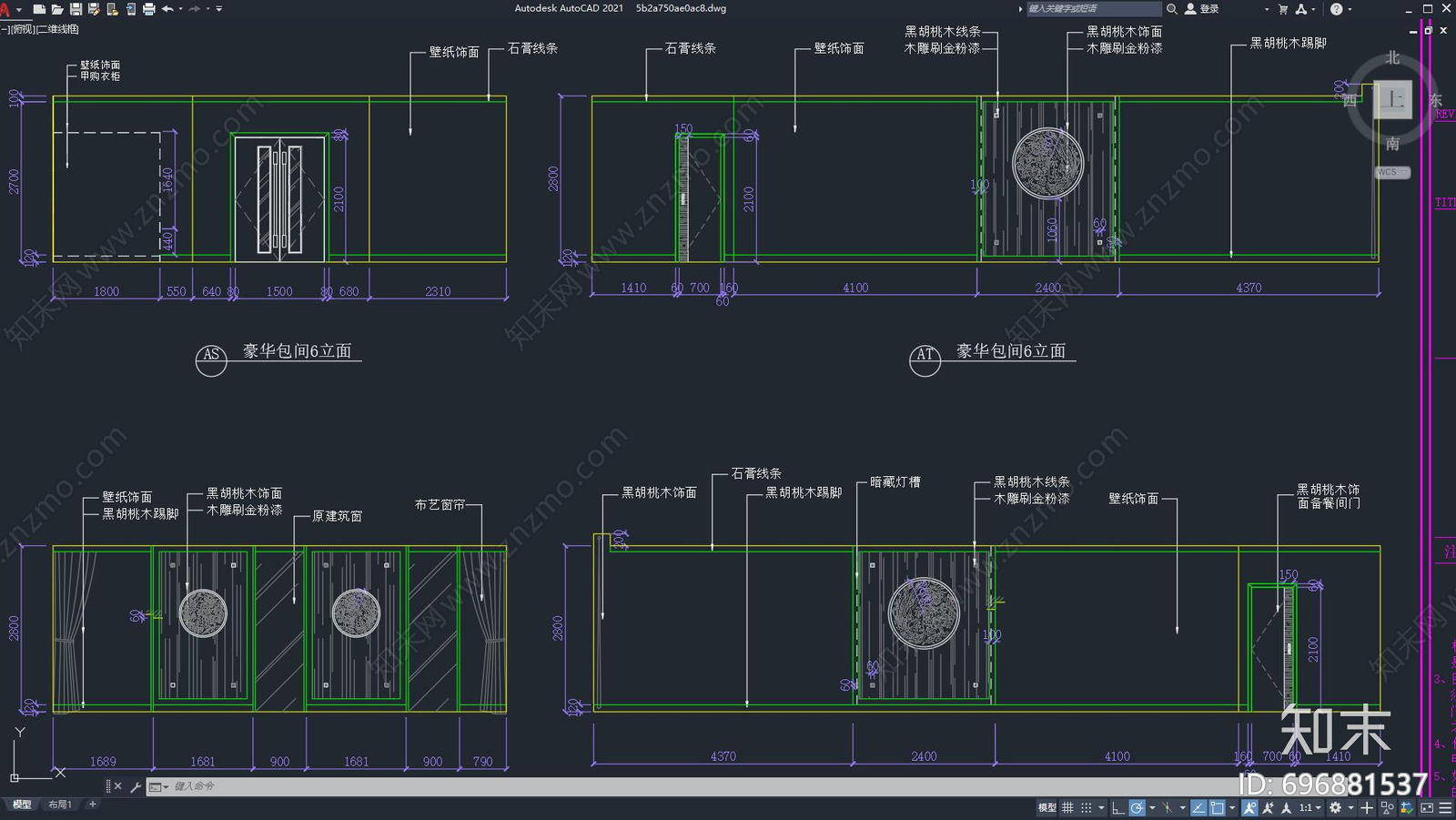Switch to the 模型 model tab
Screen dimensions: 1456x820
(x=22, y=805)
